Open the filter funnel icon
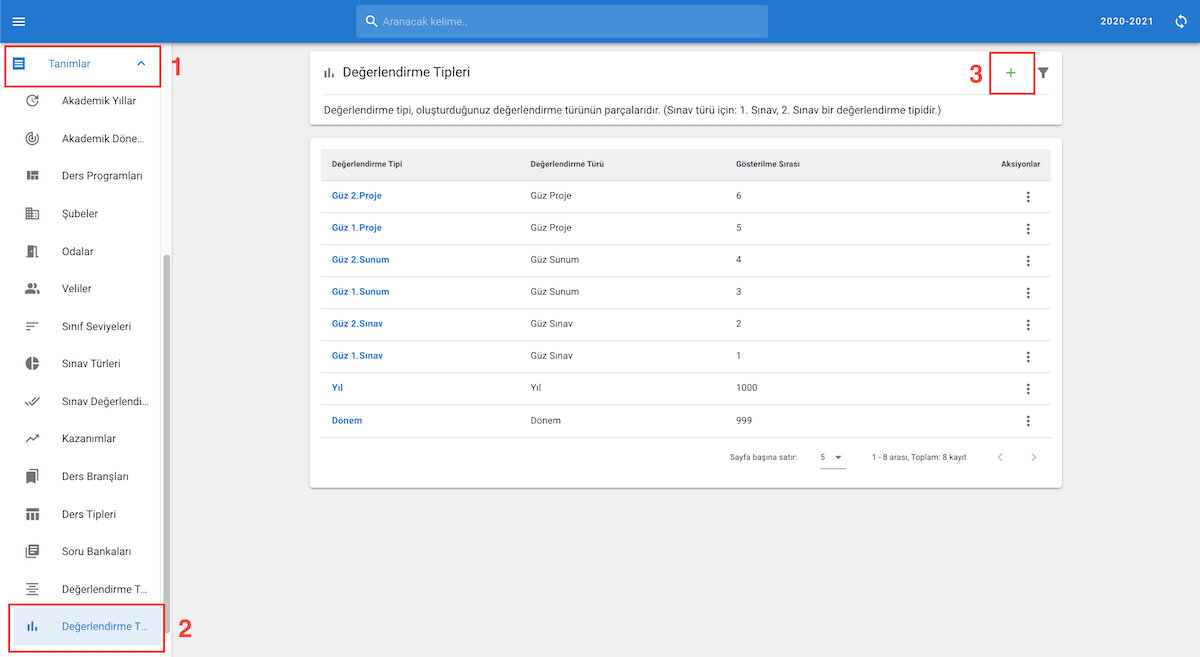1200x657 pixels. pos(1043,73)
